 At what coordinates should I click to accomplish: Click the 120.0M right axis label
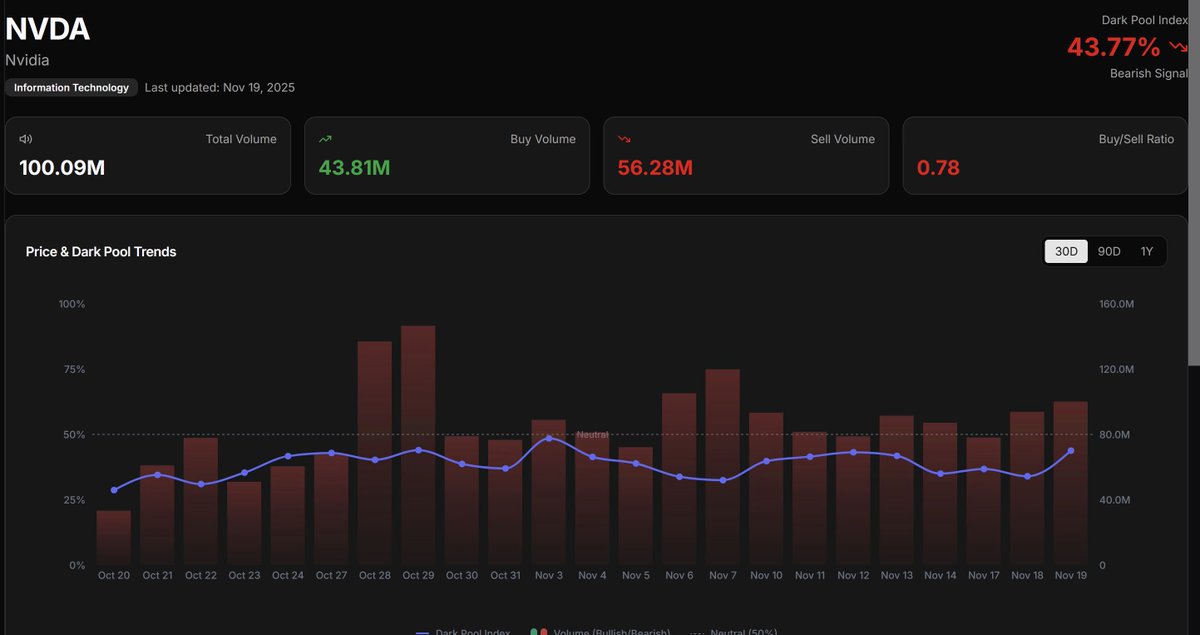(x=1116, y=370)
